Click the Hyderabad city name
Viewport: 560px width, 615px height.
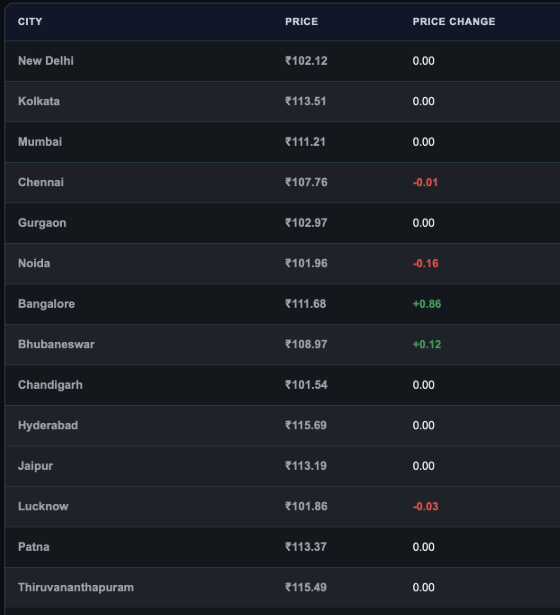(48, 426)
